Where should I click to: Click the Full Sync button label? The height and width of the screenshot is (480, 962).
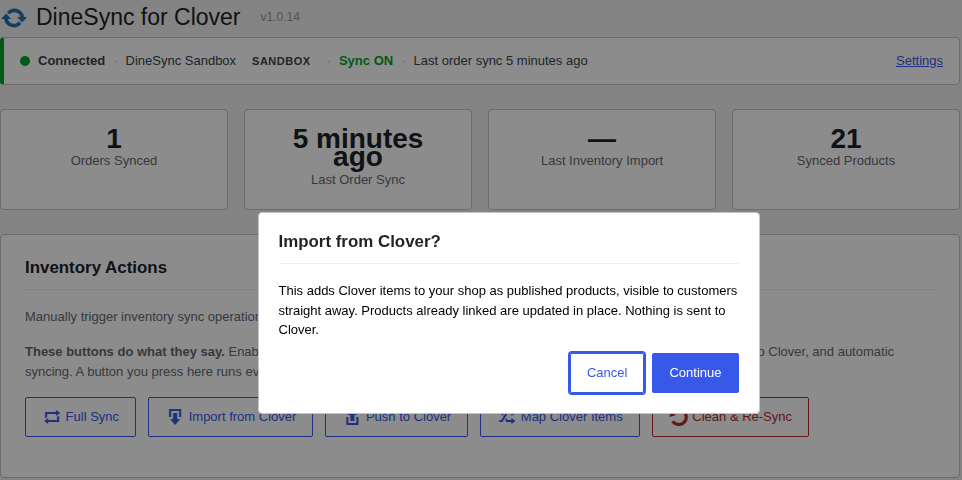point(92,417)
